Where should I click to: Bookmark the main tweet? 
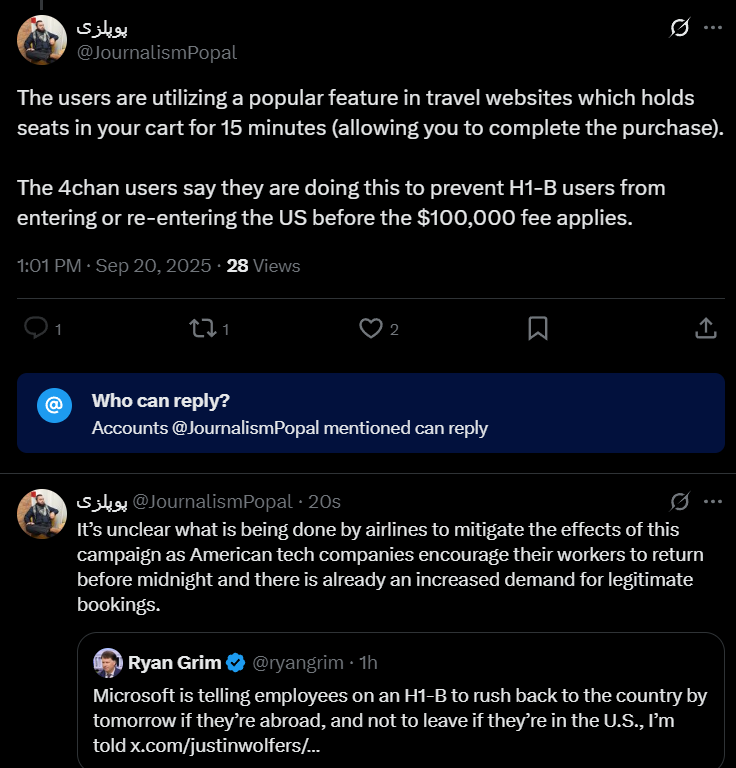pyautogui.click(x=537, y=328)
